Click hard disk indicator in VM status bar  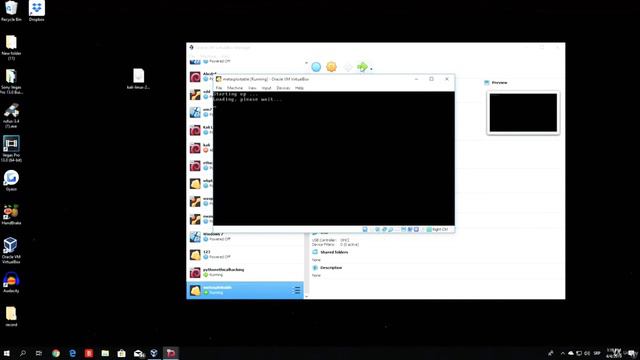365,229
